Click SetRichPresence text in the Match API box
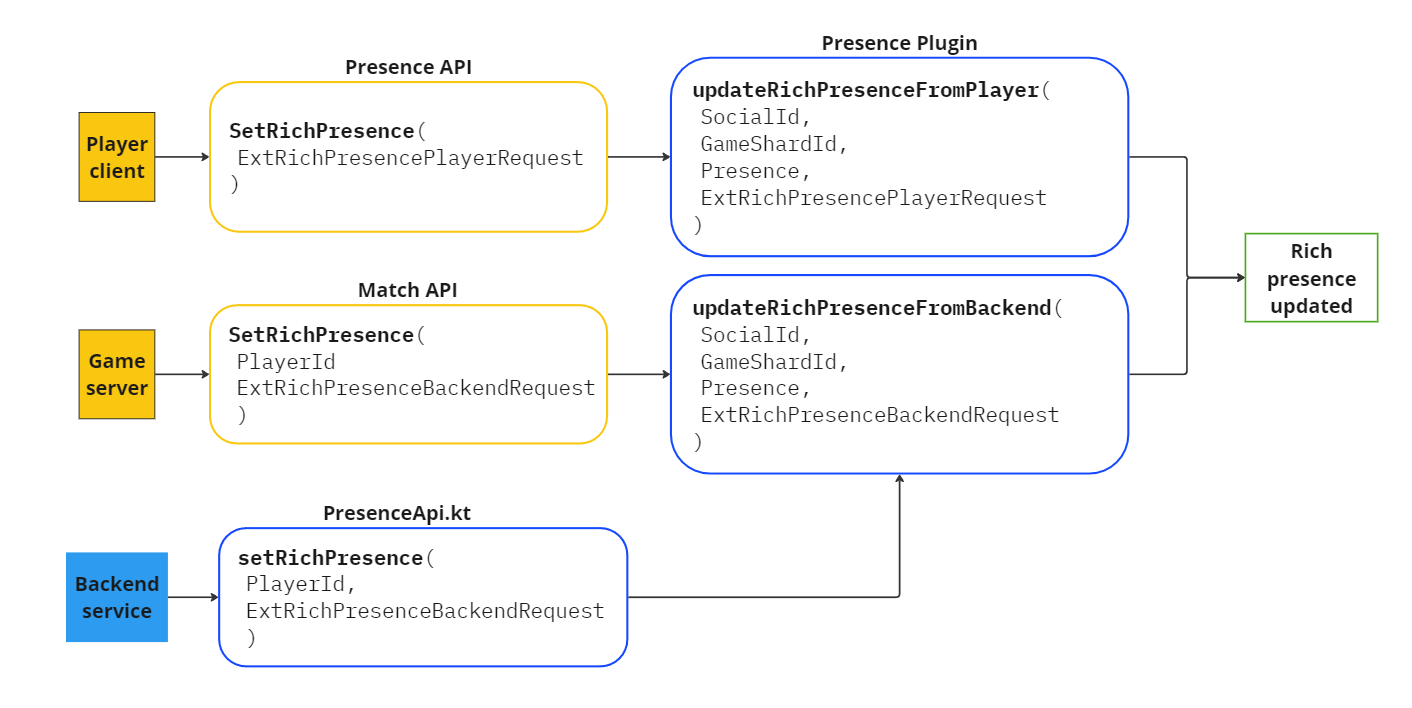This screenshot has height=708, width=1412. coord(321,334)
